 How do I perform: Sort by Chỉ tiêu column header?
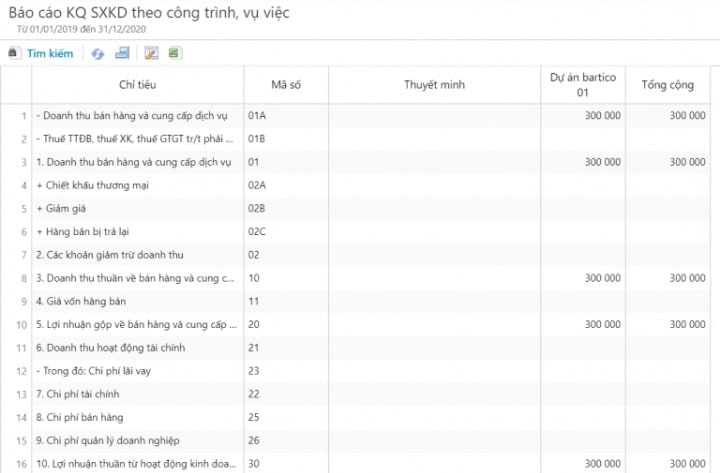(x=137, y=84)
